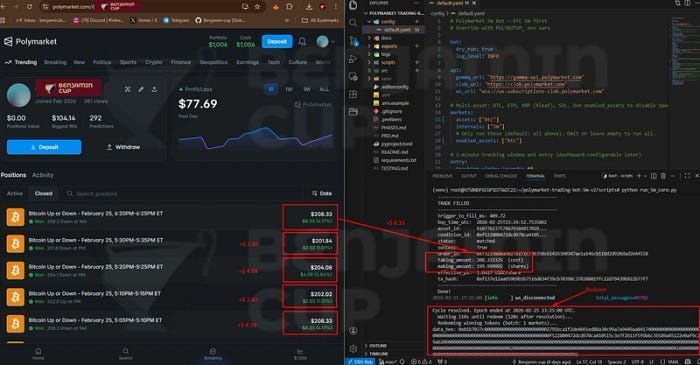Split the terminal panel
The image size is (700, 365).
[654, 176]
